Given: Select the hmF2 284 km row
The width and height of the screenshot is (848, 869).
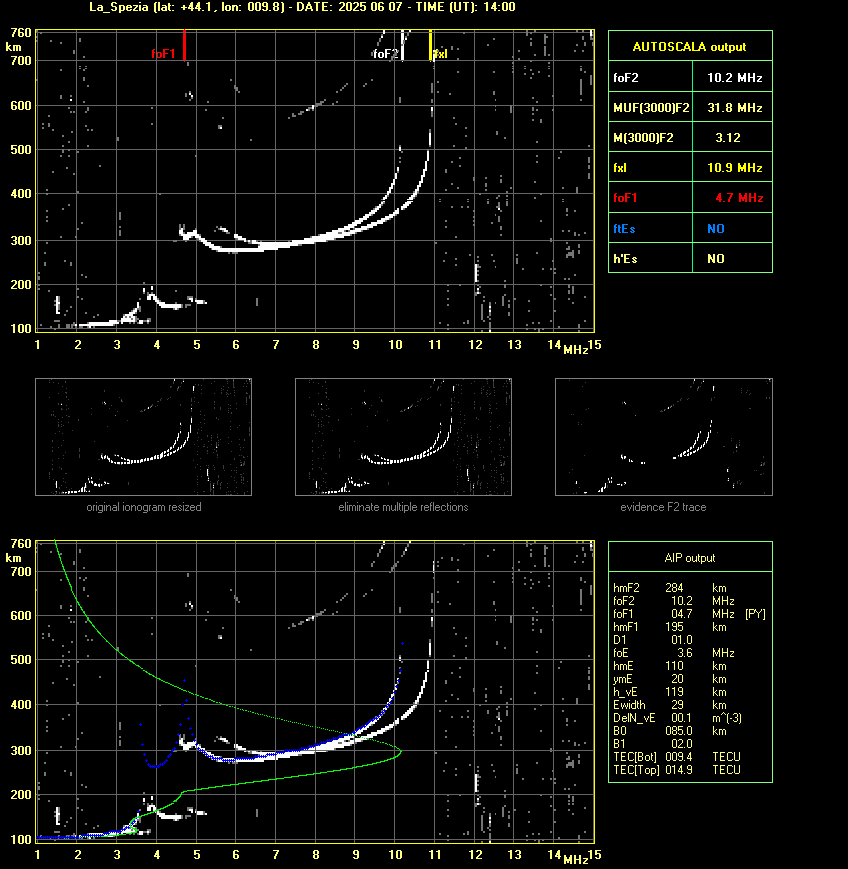Looking at the screenshot, I should pos(670,588).
